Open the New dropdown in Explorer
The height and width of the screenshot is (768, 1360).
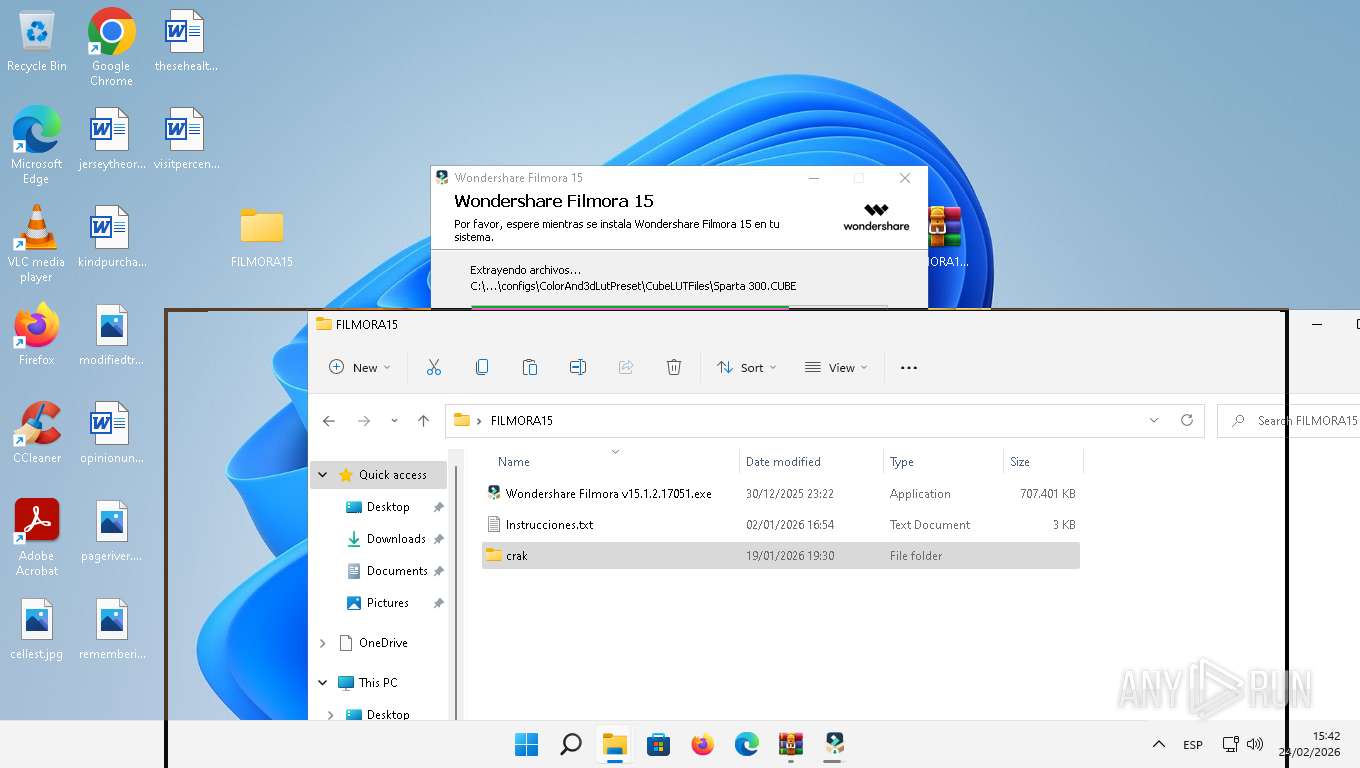(x=360, y=367)
